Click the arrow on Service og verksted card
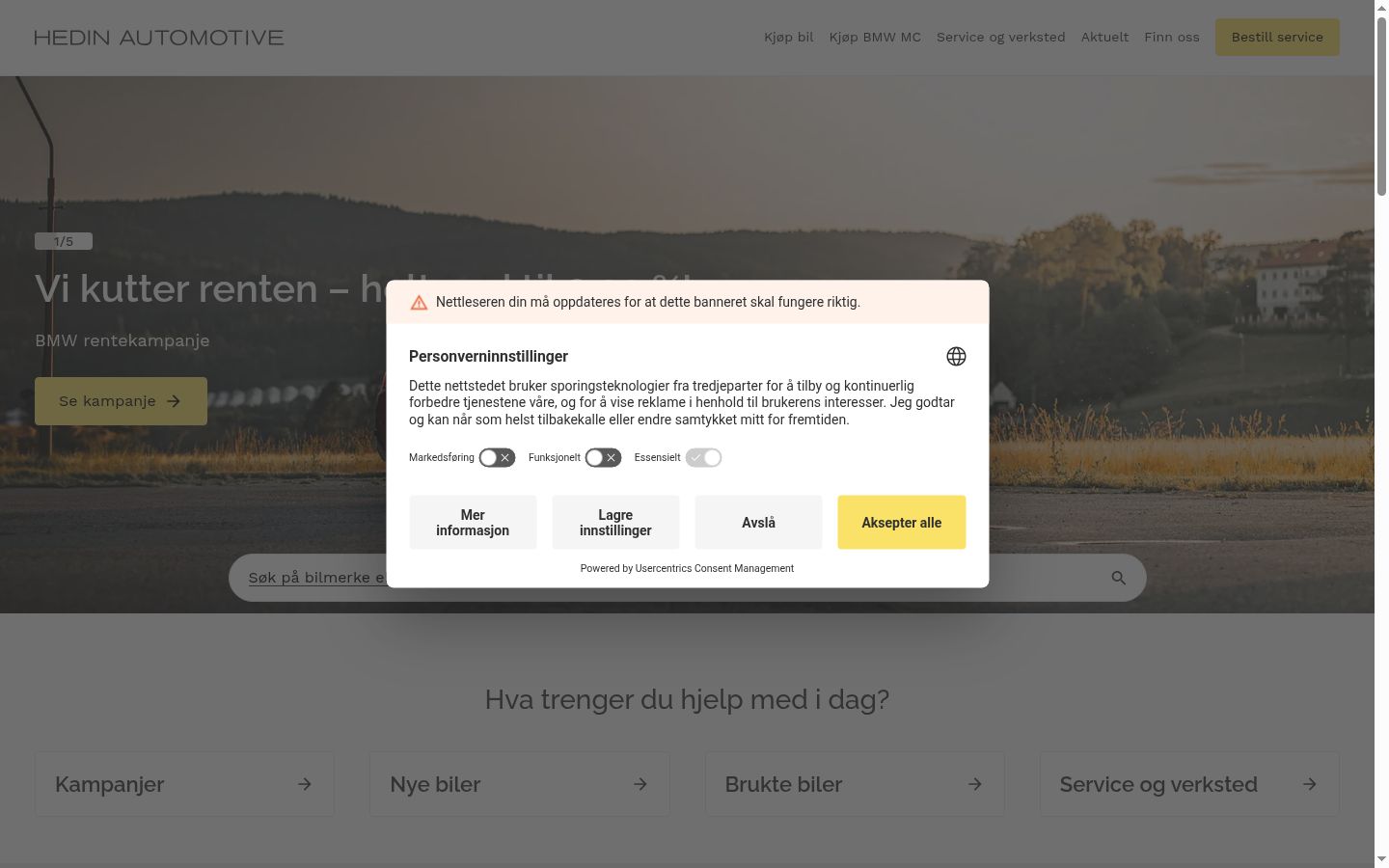The width and height of the screenshot is (1389, 868). pos(1310,784)
